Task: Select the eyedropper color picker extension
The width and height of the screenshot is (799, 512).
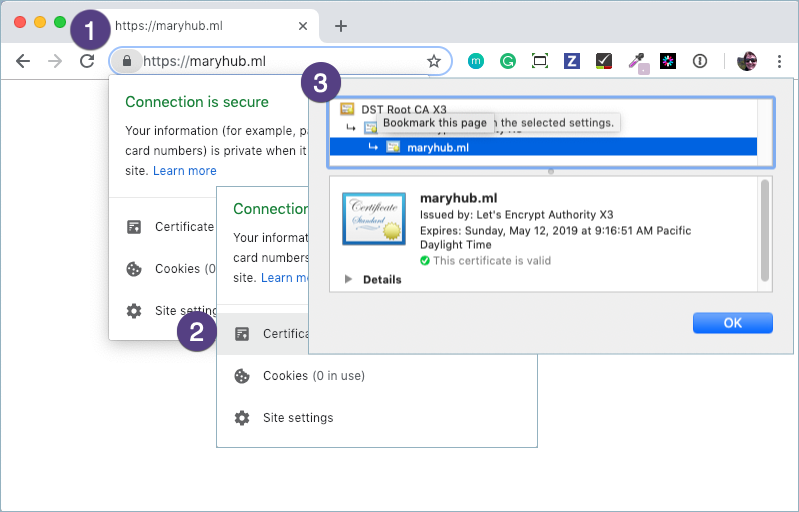Action: point(637,63)
